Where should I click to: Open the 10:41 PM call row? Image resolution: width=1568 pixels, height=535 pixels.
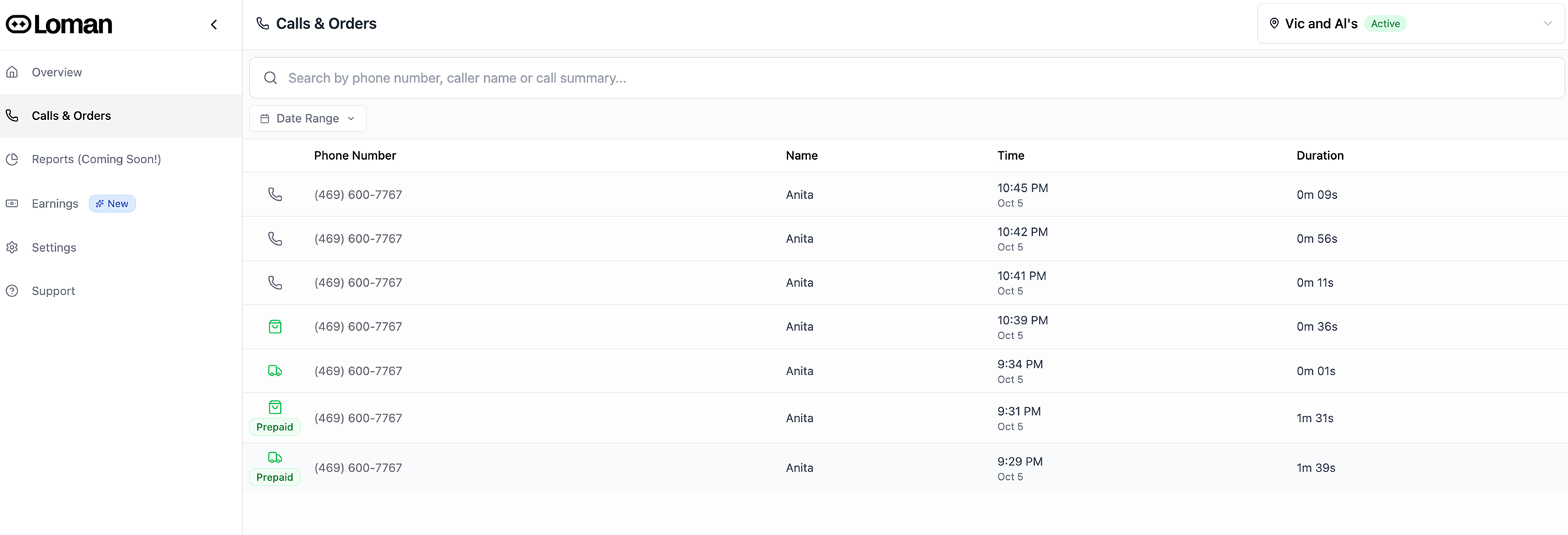pyautogui.click(x=799, y=282)
